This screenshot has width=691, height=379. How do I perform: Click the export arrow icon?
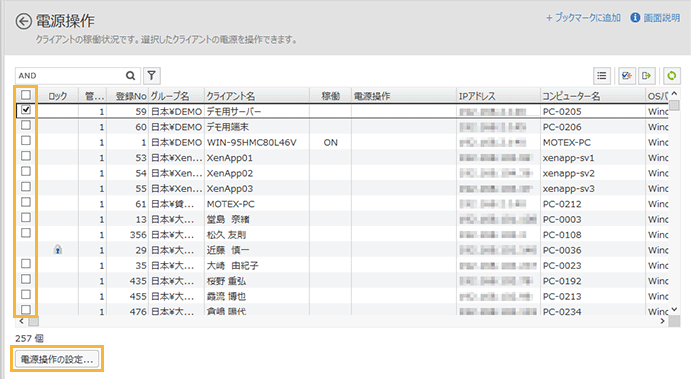[647, 76]
